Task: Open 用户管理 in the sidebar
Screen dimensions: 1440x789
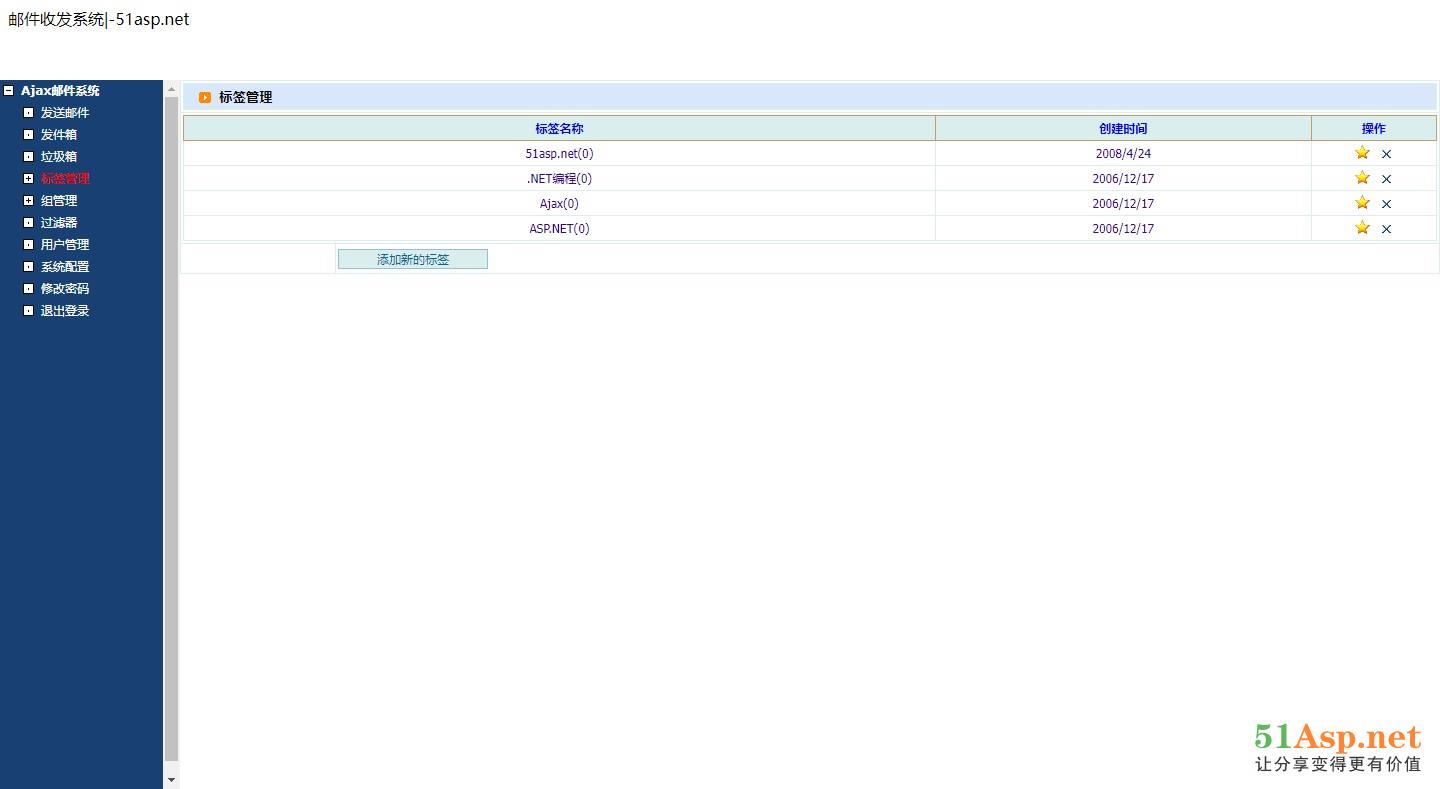Action: (65, 245)
